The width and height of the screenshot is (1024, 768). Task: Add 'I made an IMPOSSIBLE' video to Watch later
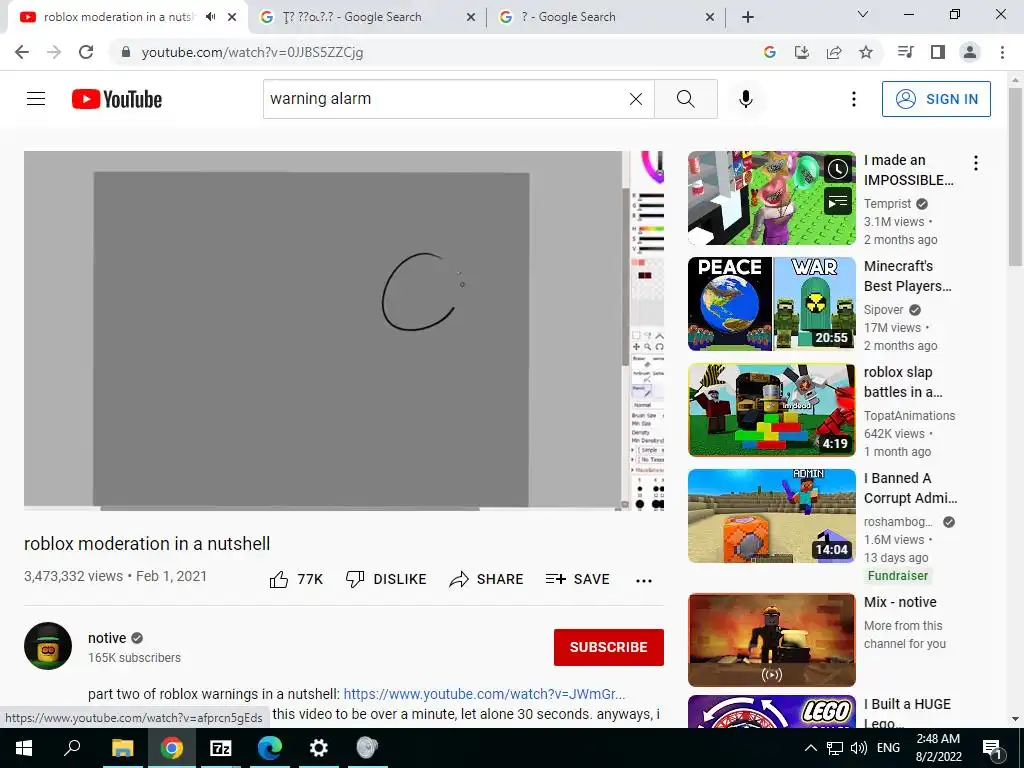(x=838, y=170)
